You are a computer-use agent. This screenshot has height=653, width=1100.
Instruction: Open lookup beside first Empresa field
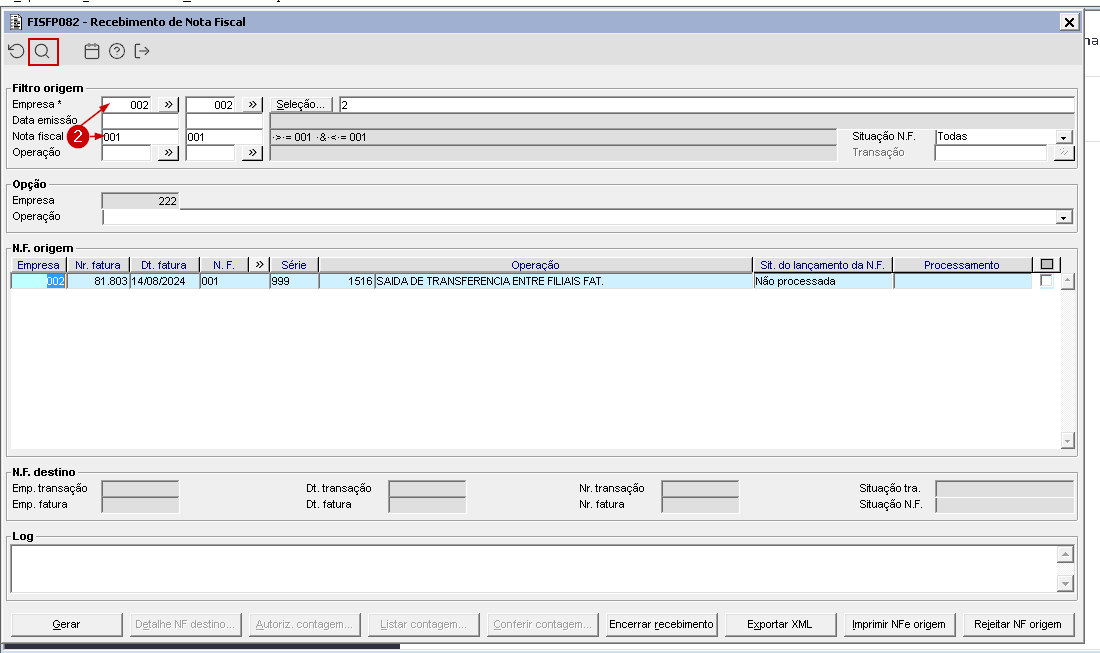[x=168, y=105]
